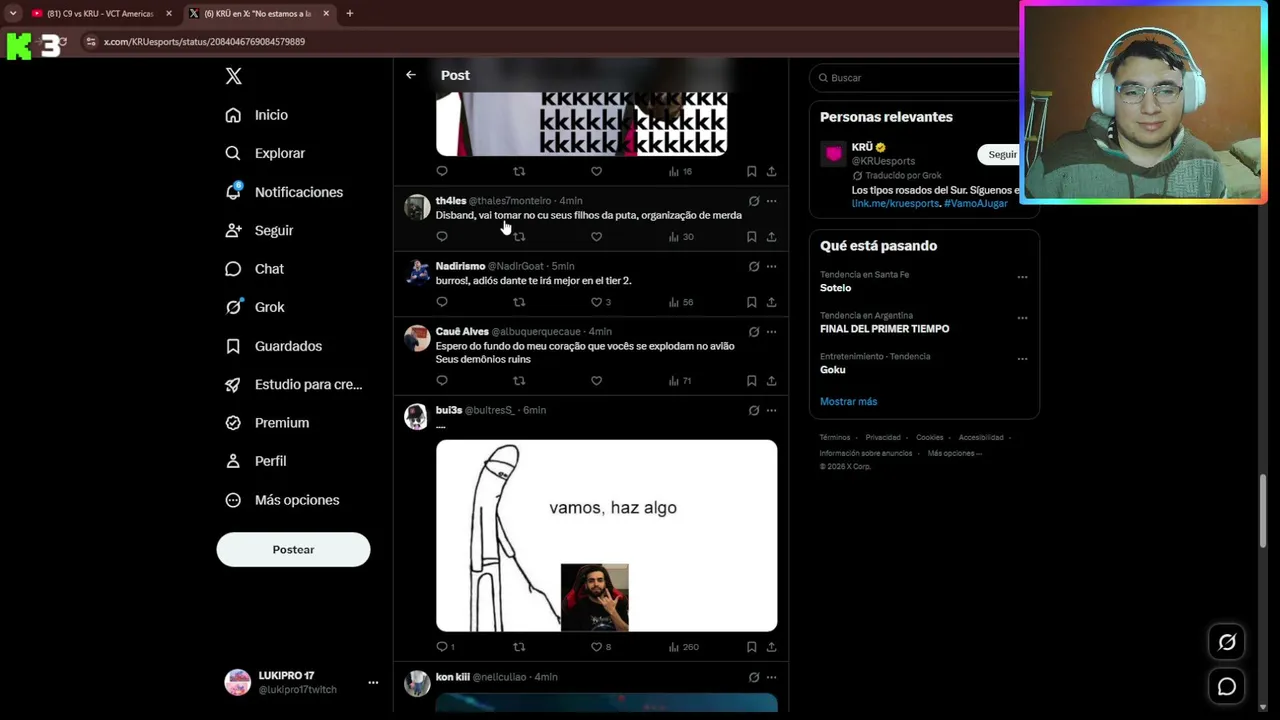Screen dimensions: 1280x720
Task: Reply to bui3s's meme tweet
Action: pos(445,647)
